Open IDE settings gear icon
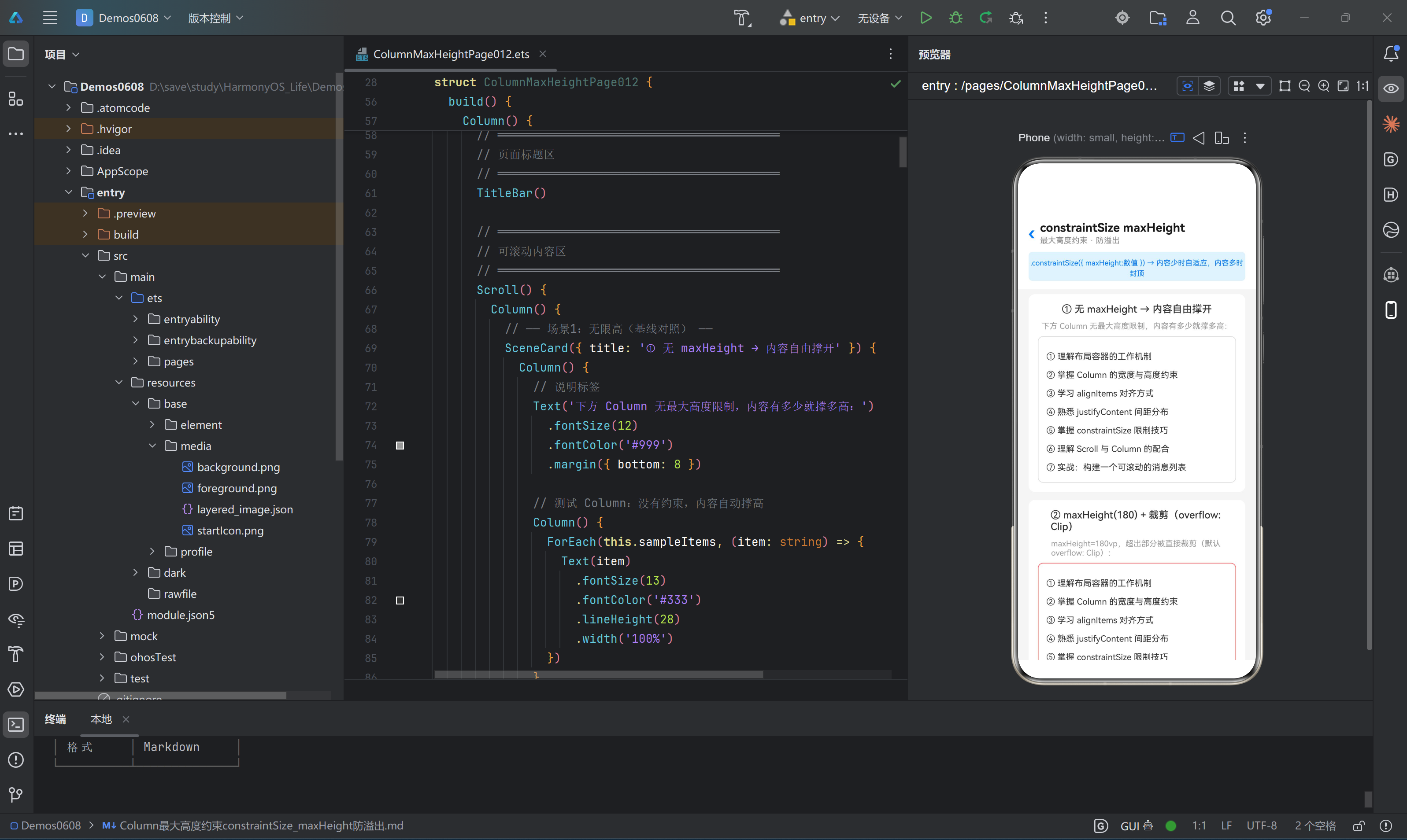The height and width of the screenshot is (840, 1407). (x=1263, y=18)
